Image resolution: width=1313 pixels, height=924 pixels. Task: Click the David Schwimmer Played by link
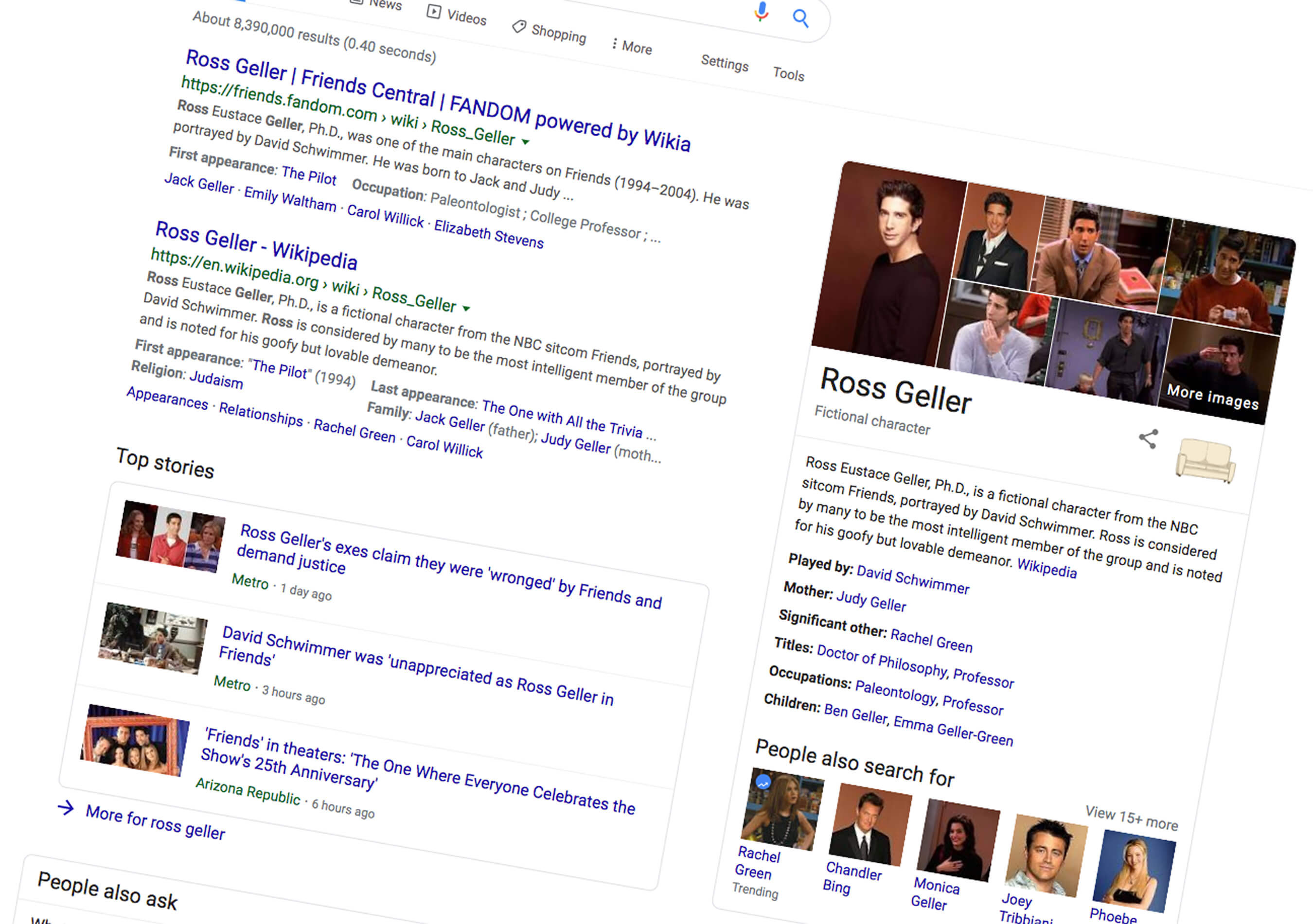[x=912, y=580]
